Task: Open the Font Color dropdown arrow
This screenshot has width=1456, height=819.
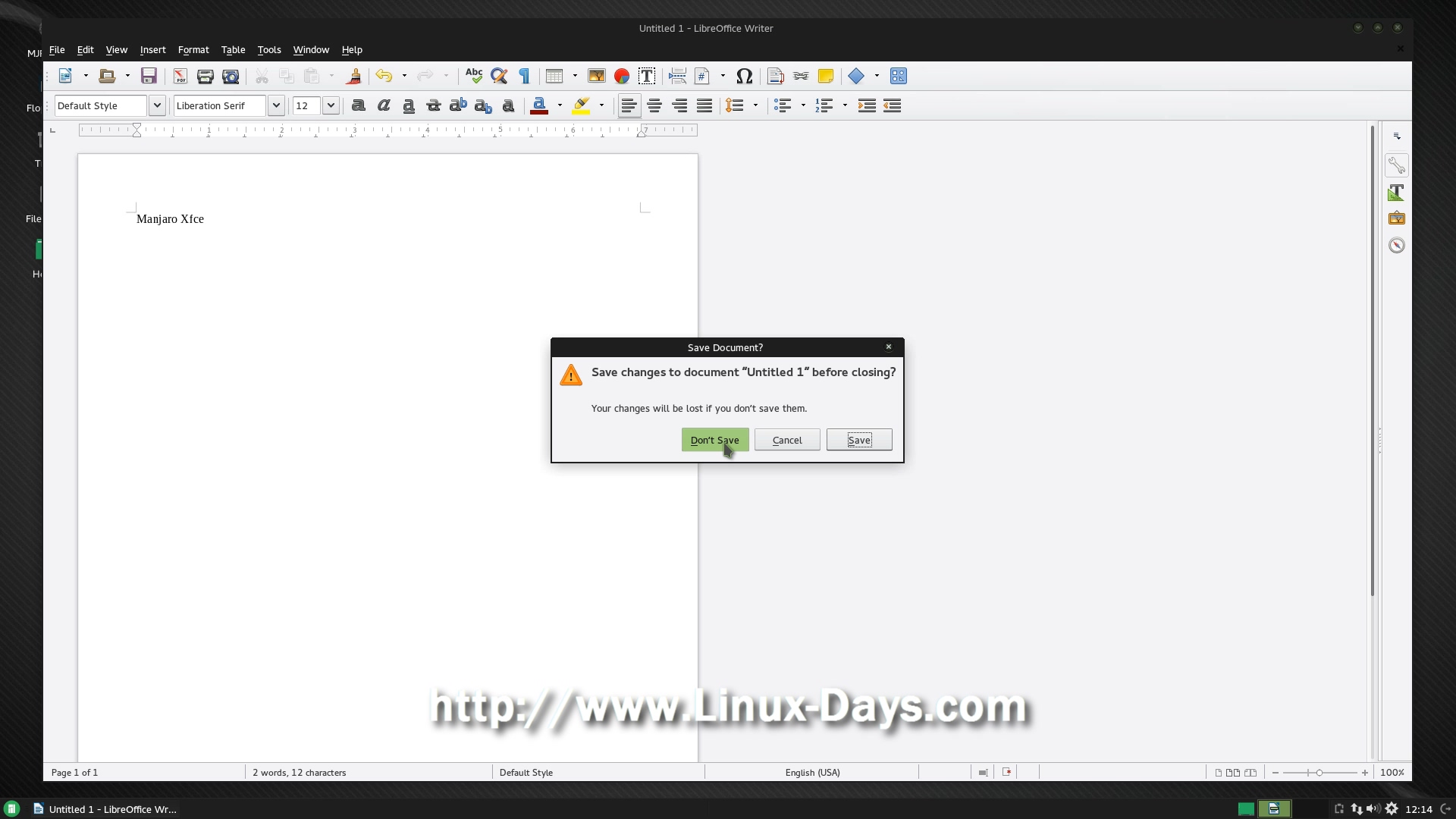Action: pos(560,106)
